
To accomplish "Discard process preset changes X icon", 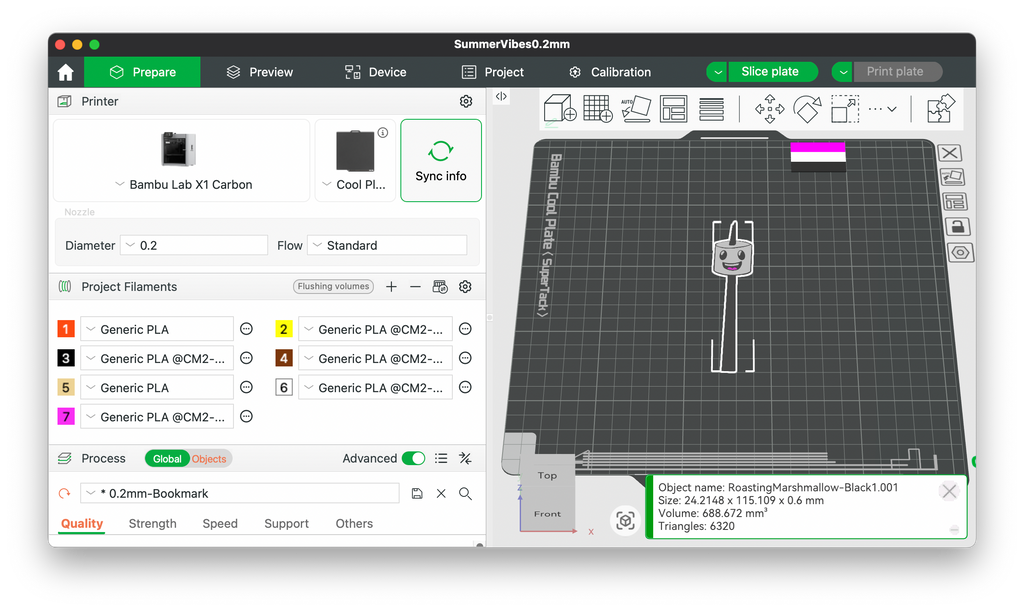I will coord(441,494).
